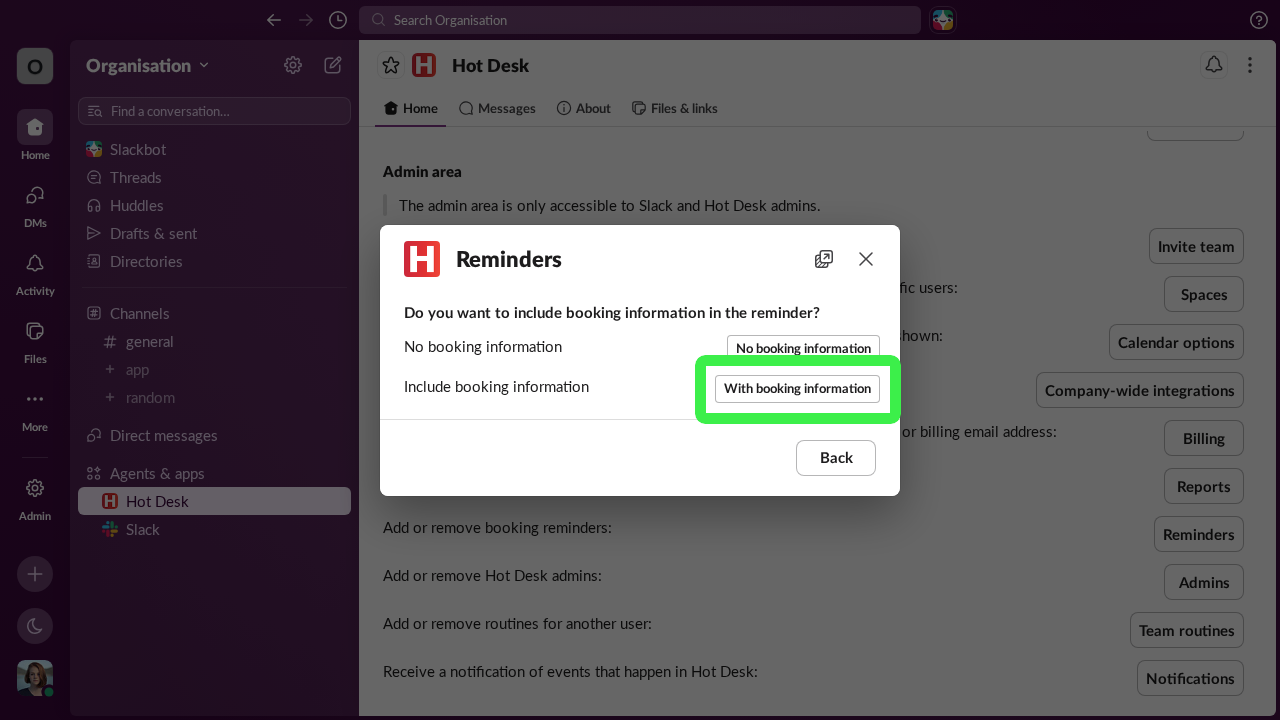Click the Hot Desk logo in the header

click(x=424, y=65)
